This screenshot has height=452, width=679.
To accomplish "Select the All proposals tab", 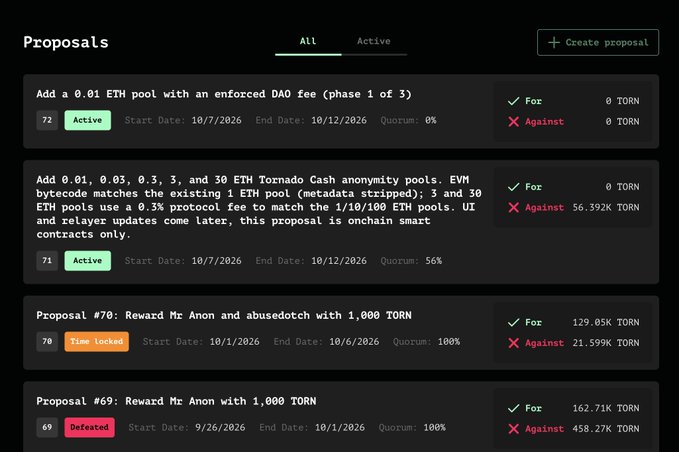I will pos(308,42).
